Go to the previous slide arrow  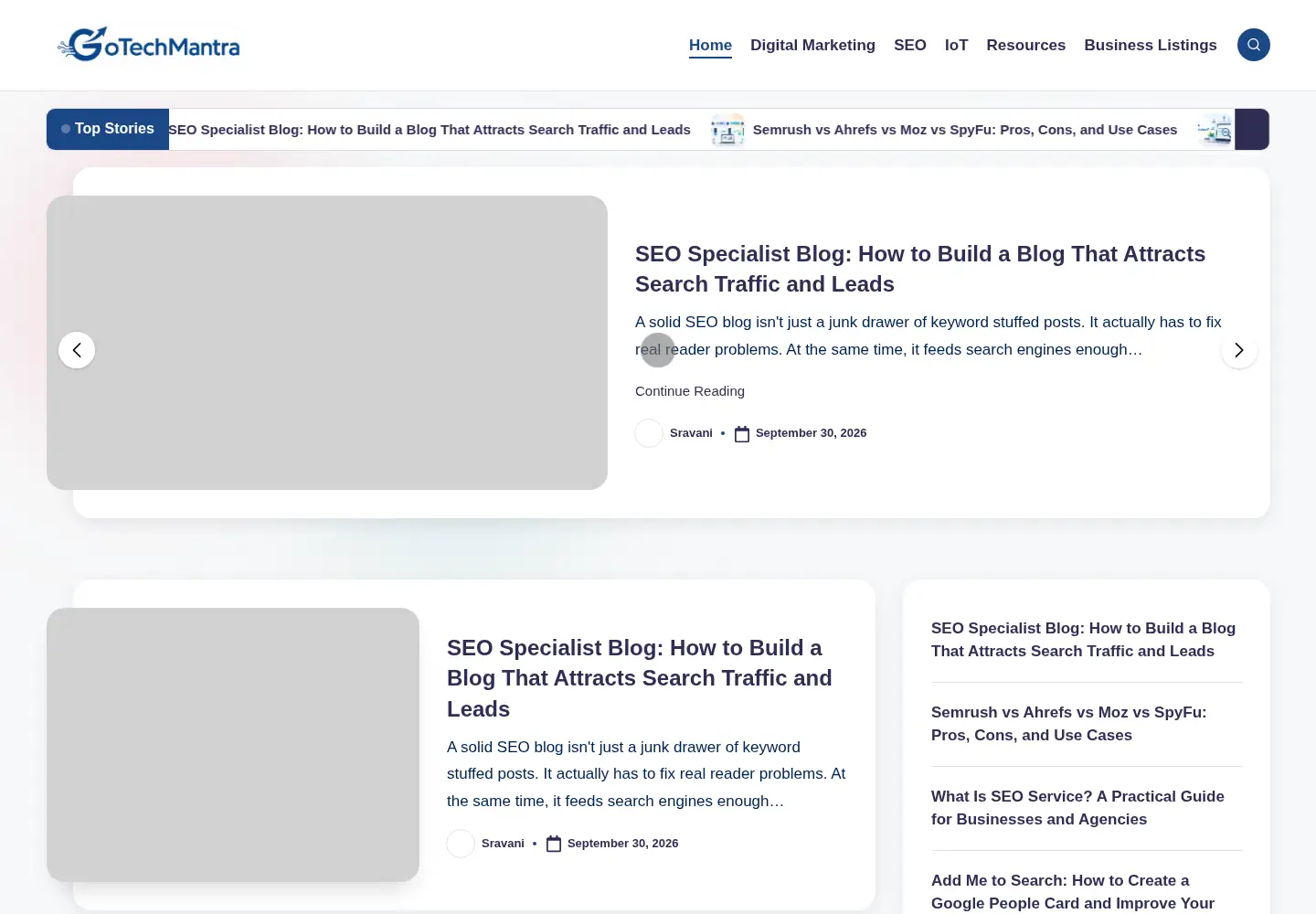coord(77,350)
